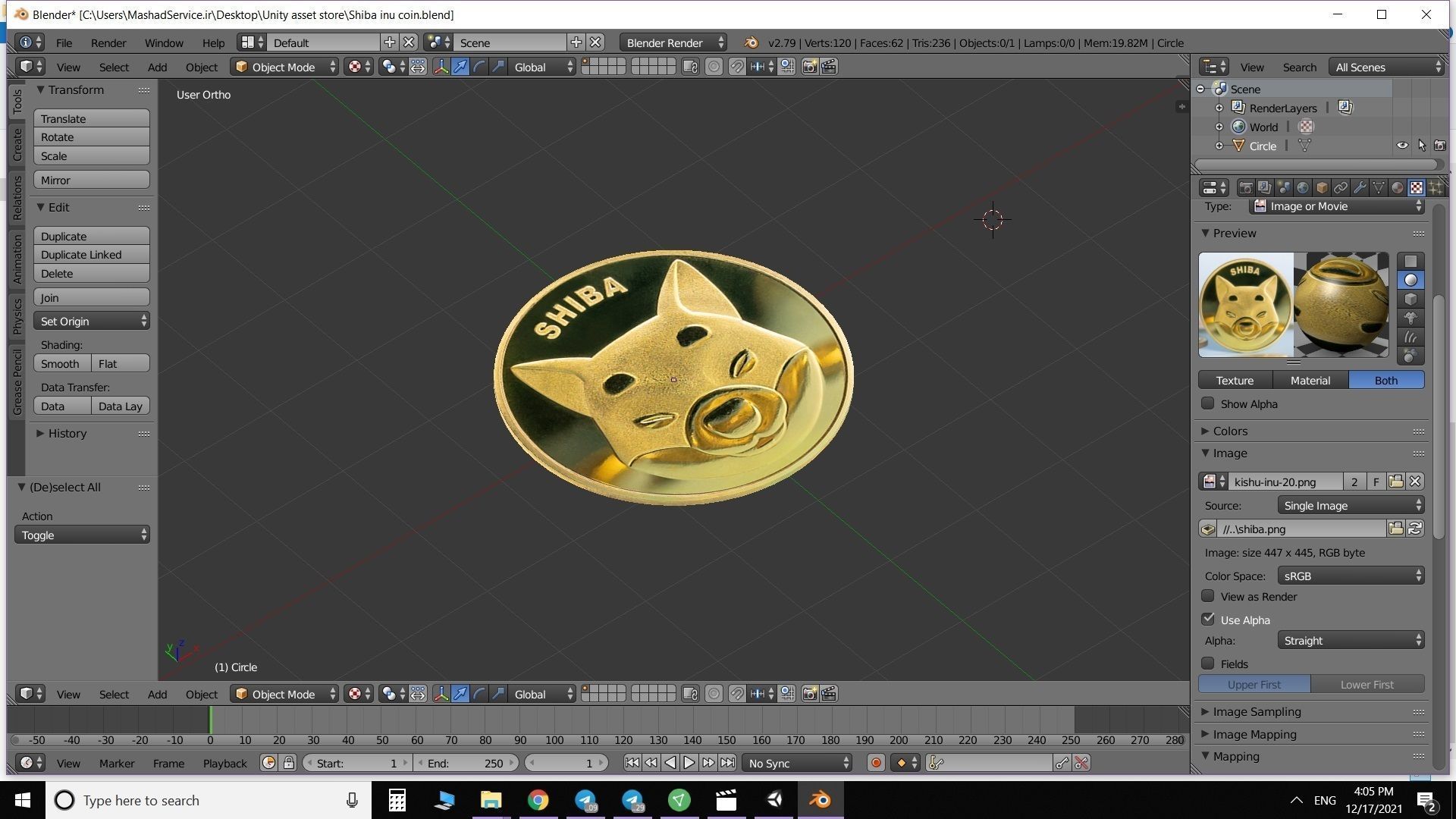Click OpenGL render image icon in top viewport header

coord(809,67)
